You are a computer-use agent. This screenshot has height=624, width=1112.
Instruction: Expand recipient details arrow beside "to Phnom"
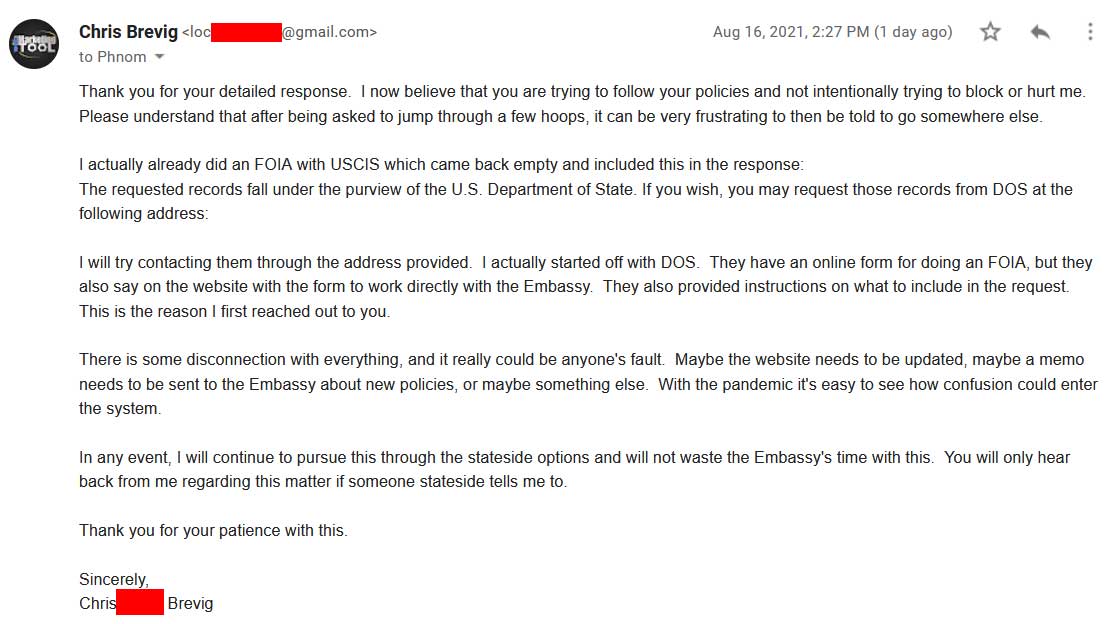(160, 57)
